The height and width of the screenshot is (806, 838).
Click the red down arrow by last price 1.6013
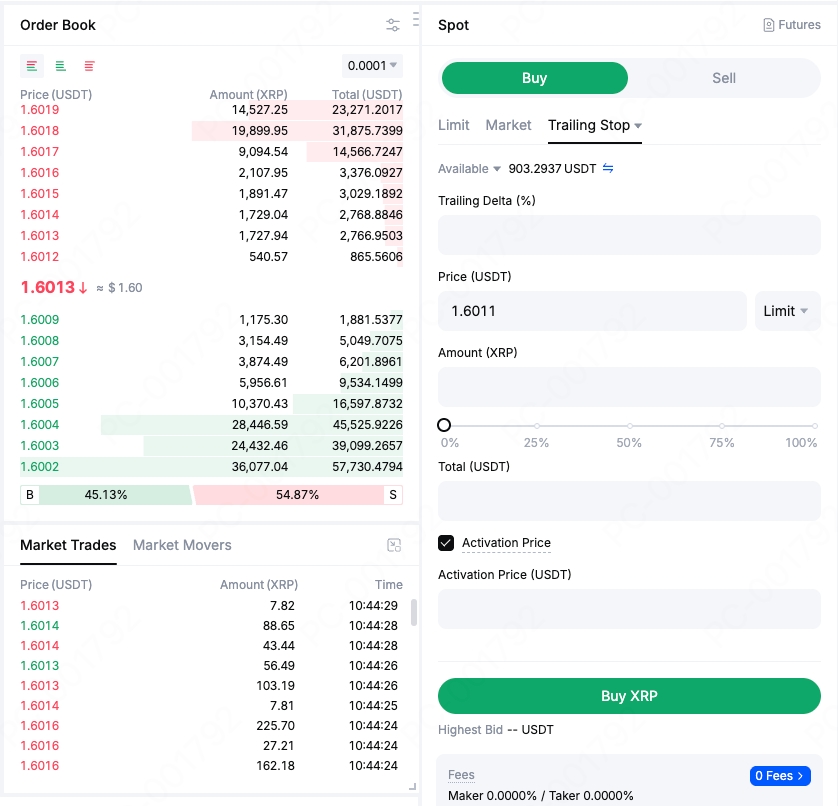83,288
